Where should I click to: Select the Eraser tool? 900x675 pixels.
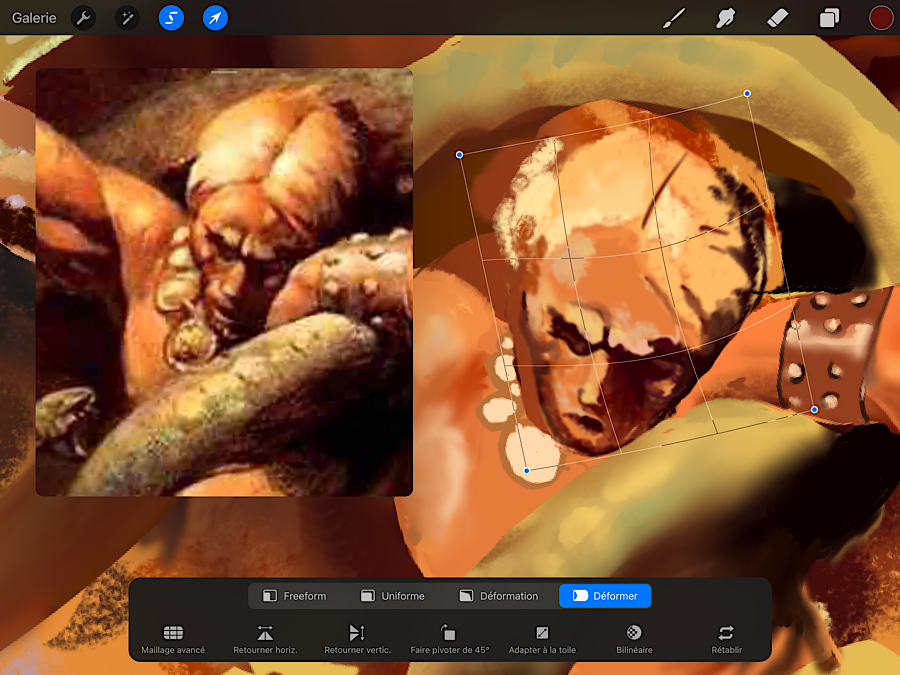[x=777, y=18]
